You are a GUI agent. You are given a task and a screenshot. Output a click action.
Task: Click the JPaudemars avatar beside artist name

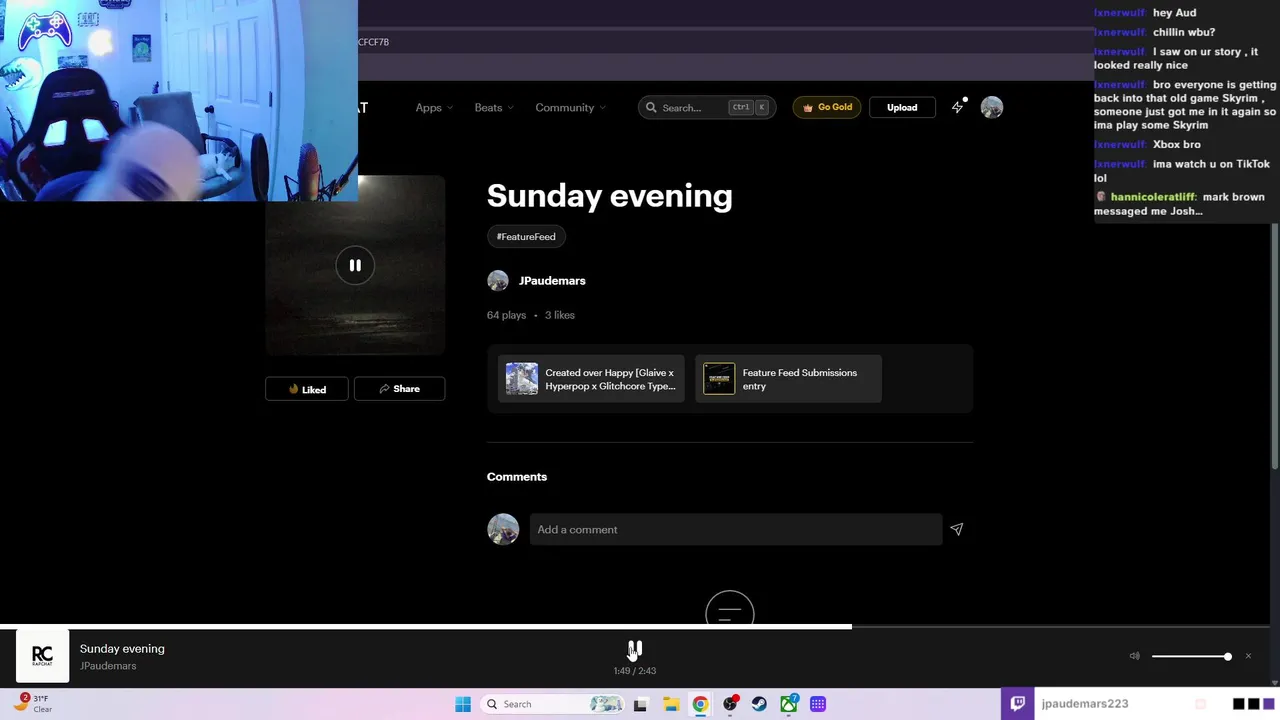498,281
